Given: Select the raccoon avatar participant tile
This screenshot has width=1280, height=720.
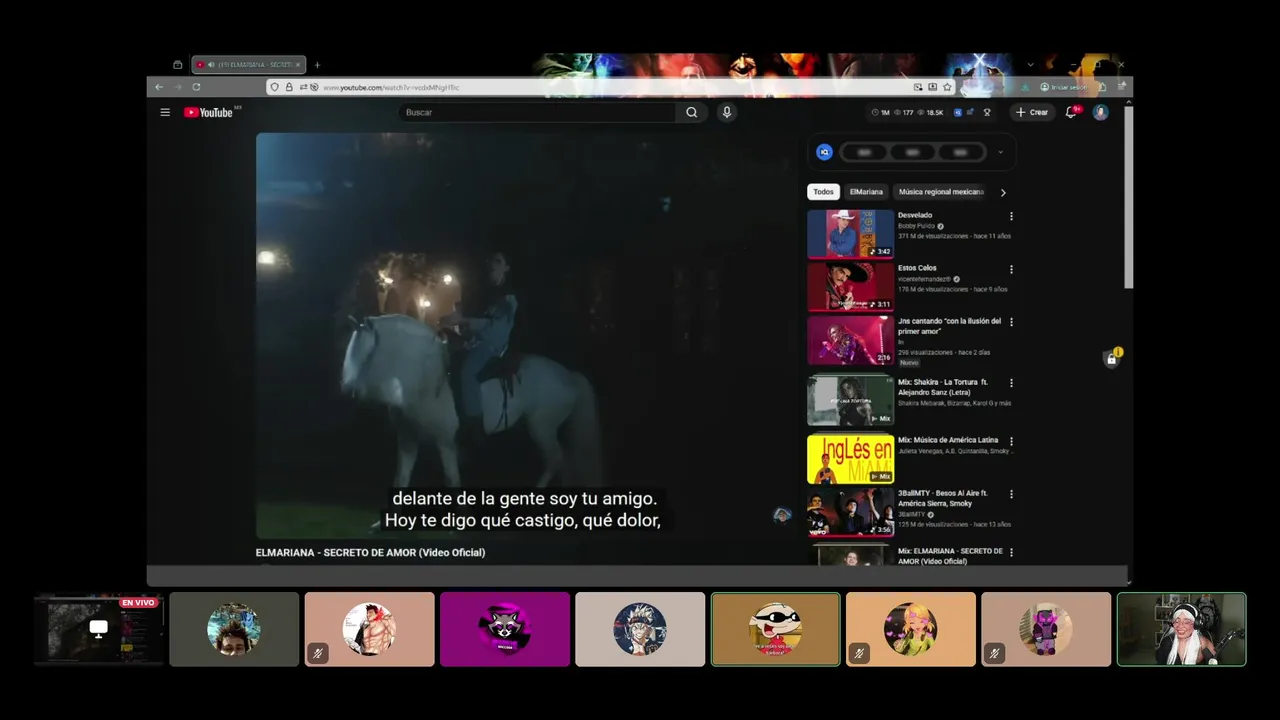Looking at the screenshot, I should (505, 629).
